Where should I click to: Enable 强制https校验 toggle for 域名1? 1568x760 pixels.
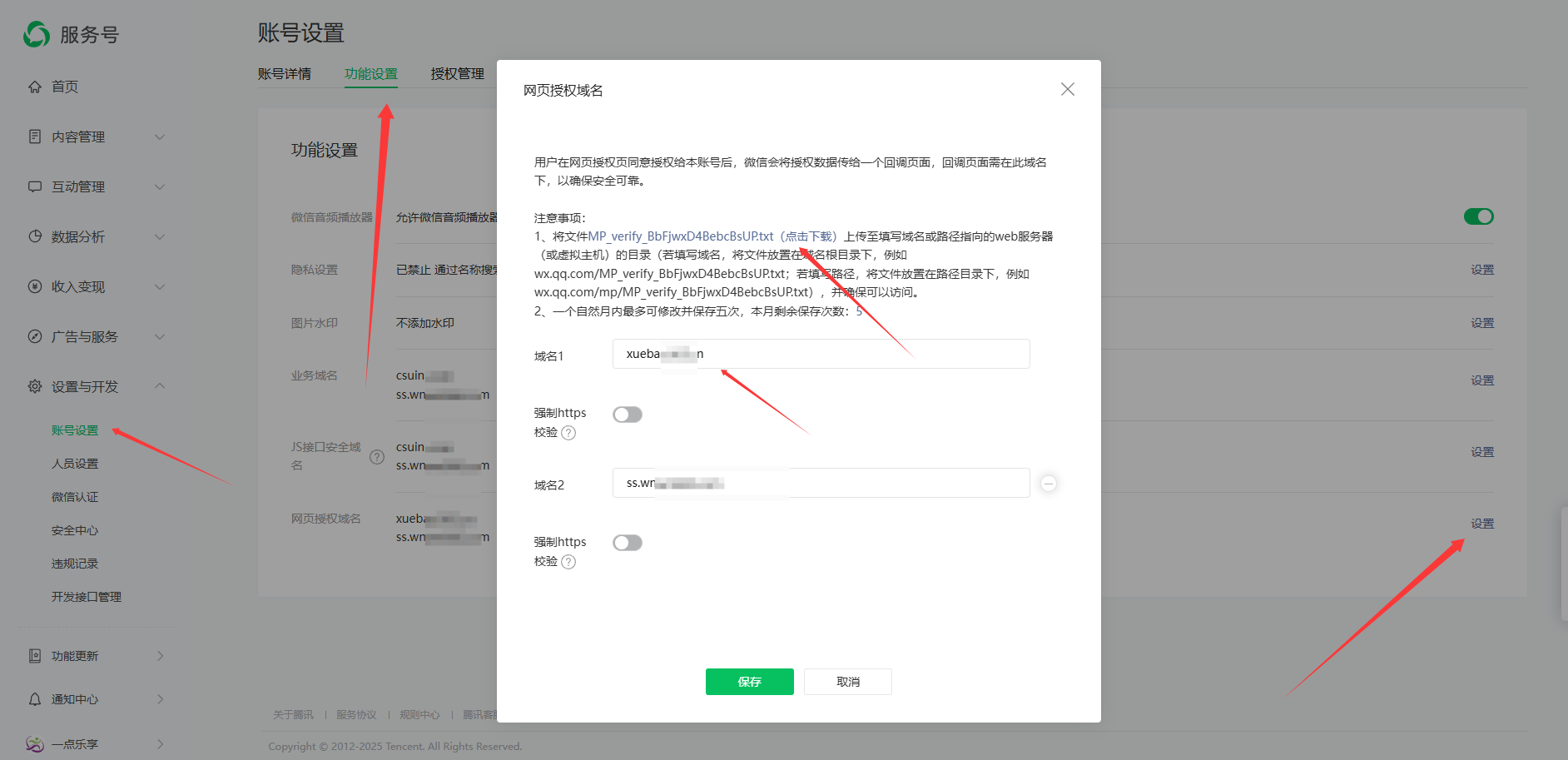pyautogui.click(x=628, y=415)
